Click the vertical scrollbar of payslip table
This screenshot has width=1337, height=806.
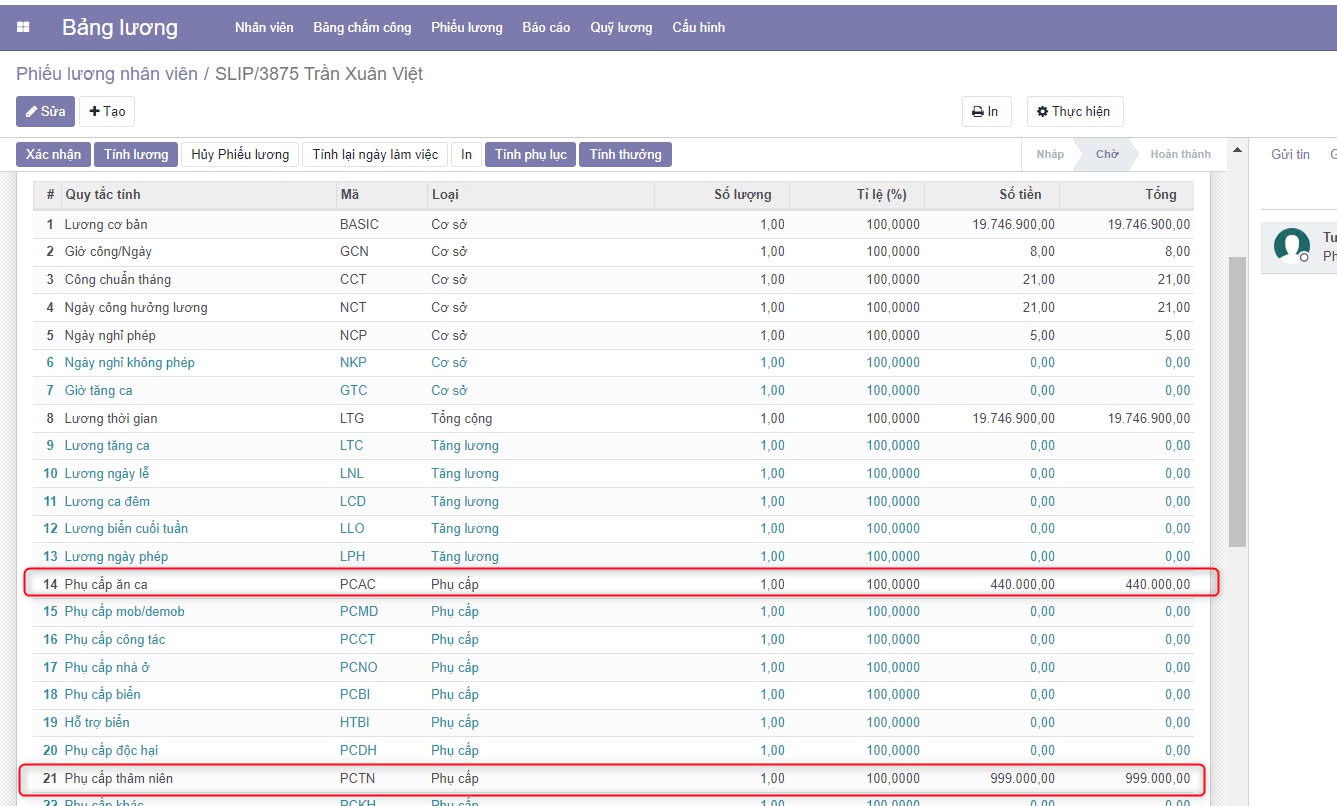(x=1237, y=400)
